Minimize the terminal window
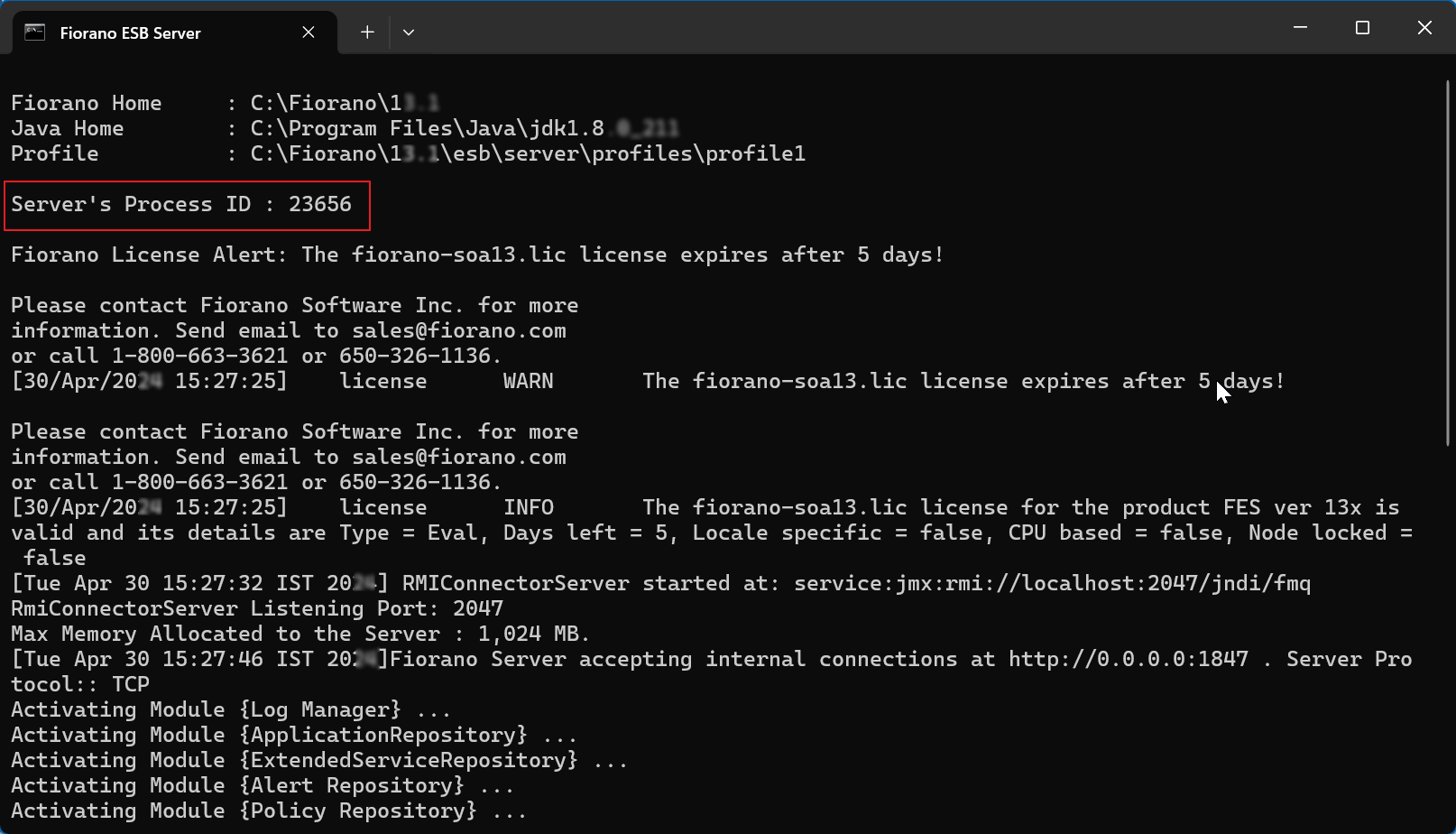Image resolution: width=1456 pixels, height=834 pixels. (1300, 28)
